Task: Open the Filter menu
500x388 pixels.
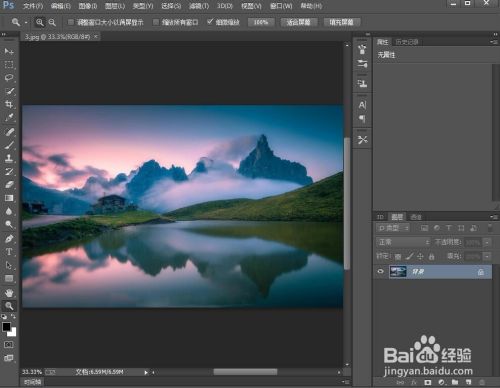Action: [x=199, y=6]
